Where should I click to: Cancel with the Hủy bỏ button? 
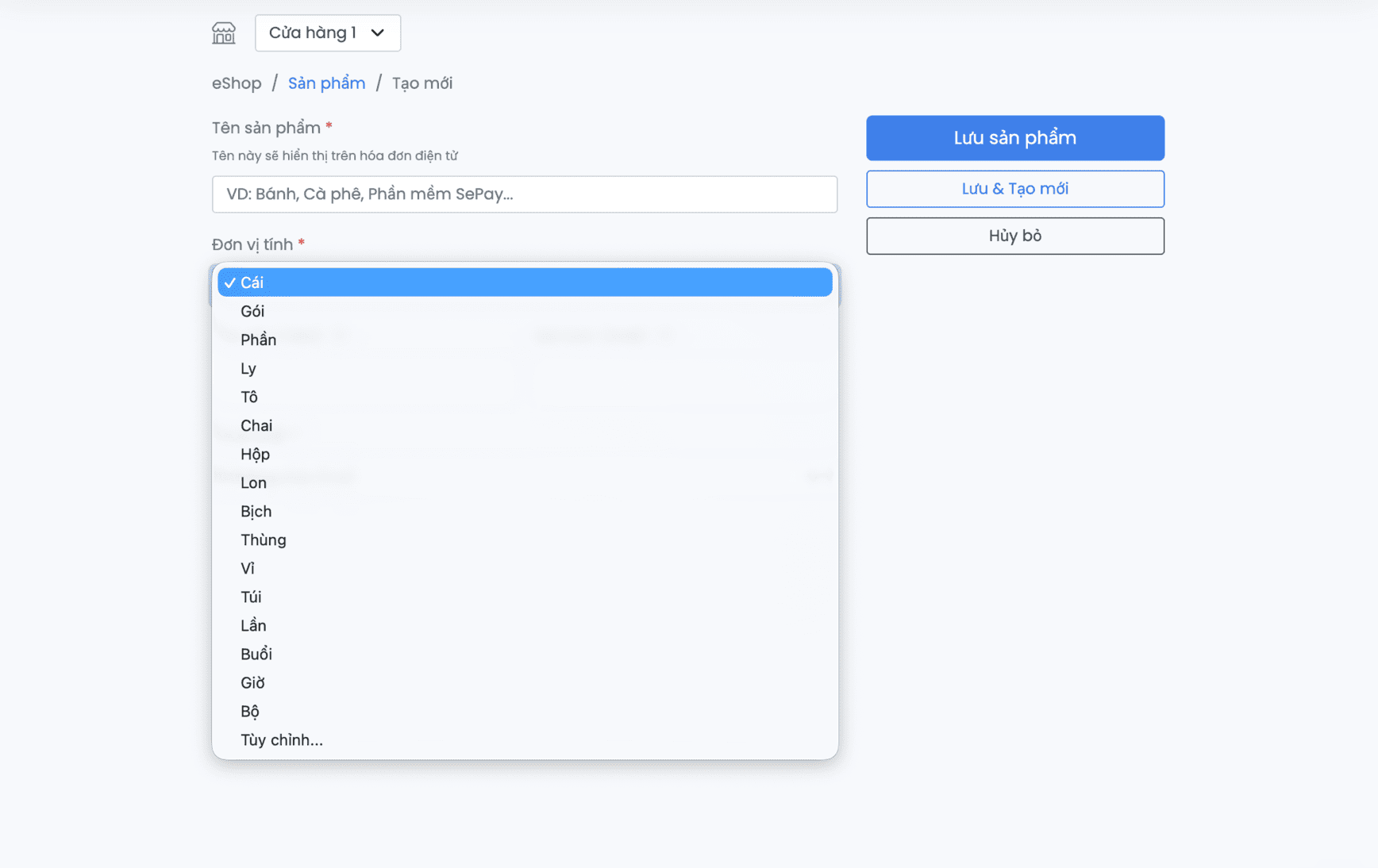coord(1014,236)
